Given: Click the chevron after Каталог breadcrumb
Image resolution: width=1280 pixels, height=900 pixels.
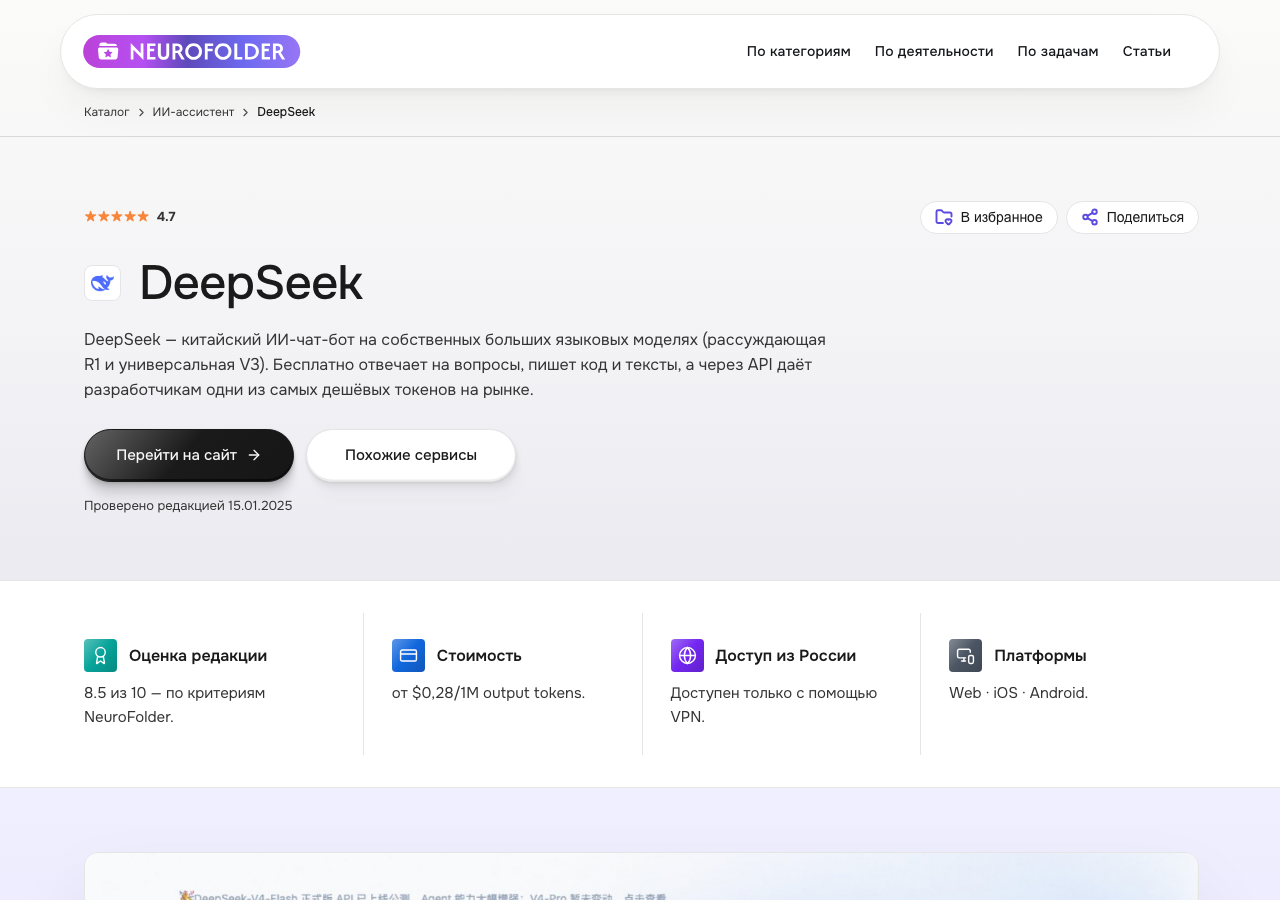Looking at the screenshot, I should click(x=141, y=112).
